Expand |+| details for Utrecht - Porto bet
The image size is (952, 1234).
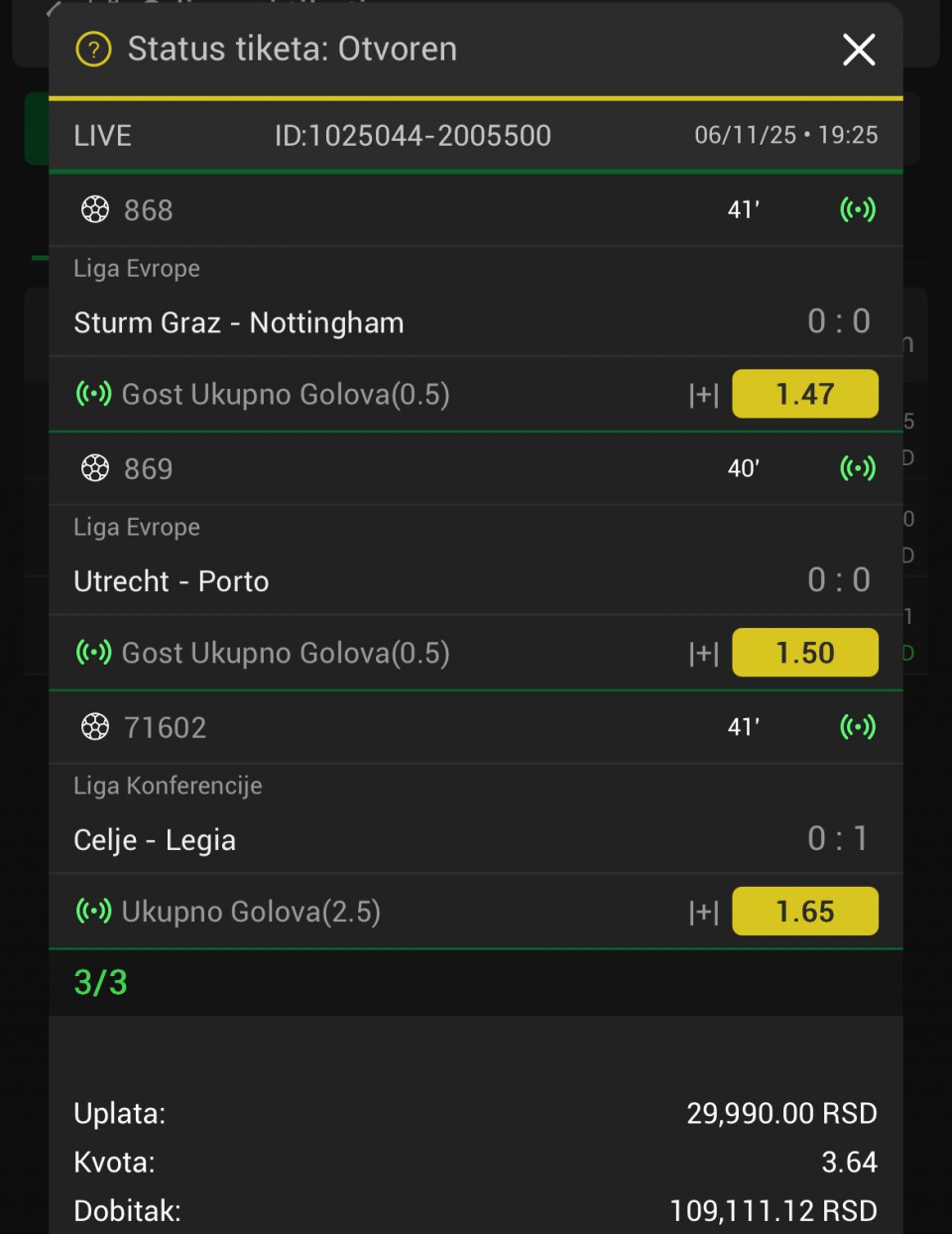tap(703, 653)
